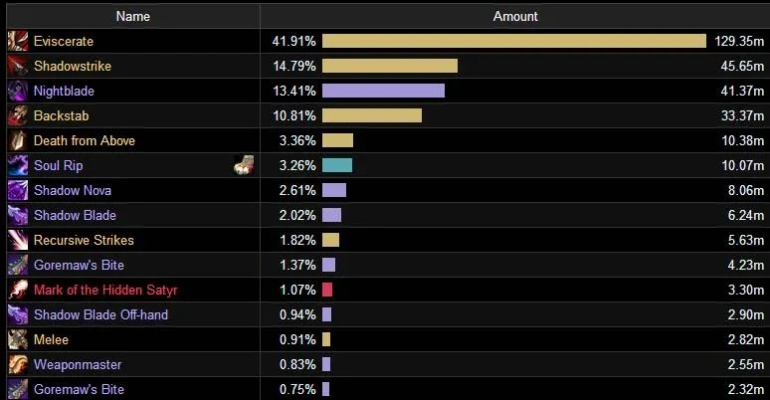The image size is (770, 400).
Task: Click the Mark of the Hidden Satyr icon
Action: pos(17,290)
